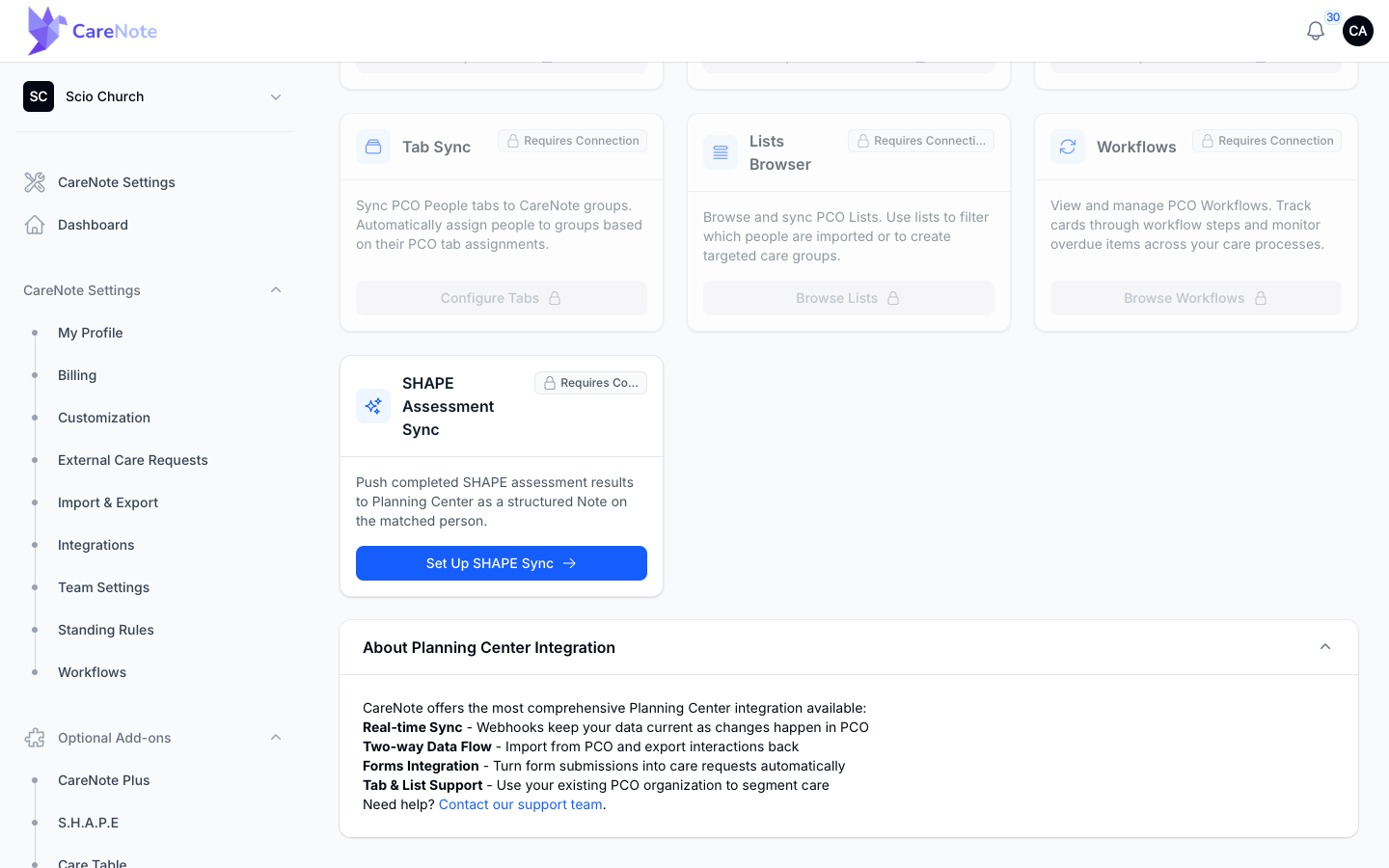Open the Scio Church organization dropdown

[154, 96]
